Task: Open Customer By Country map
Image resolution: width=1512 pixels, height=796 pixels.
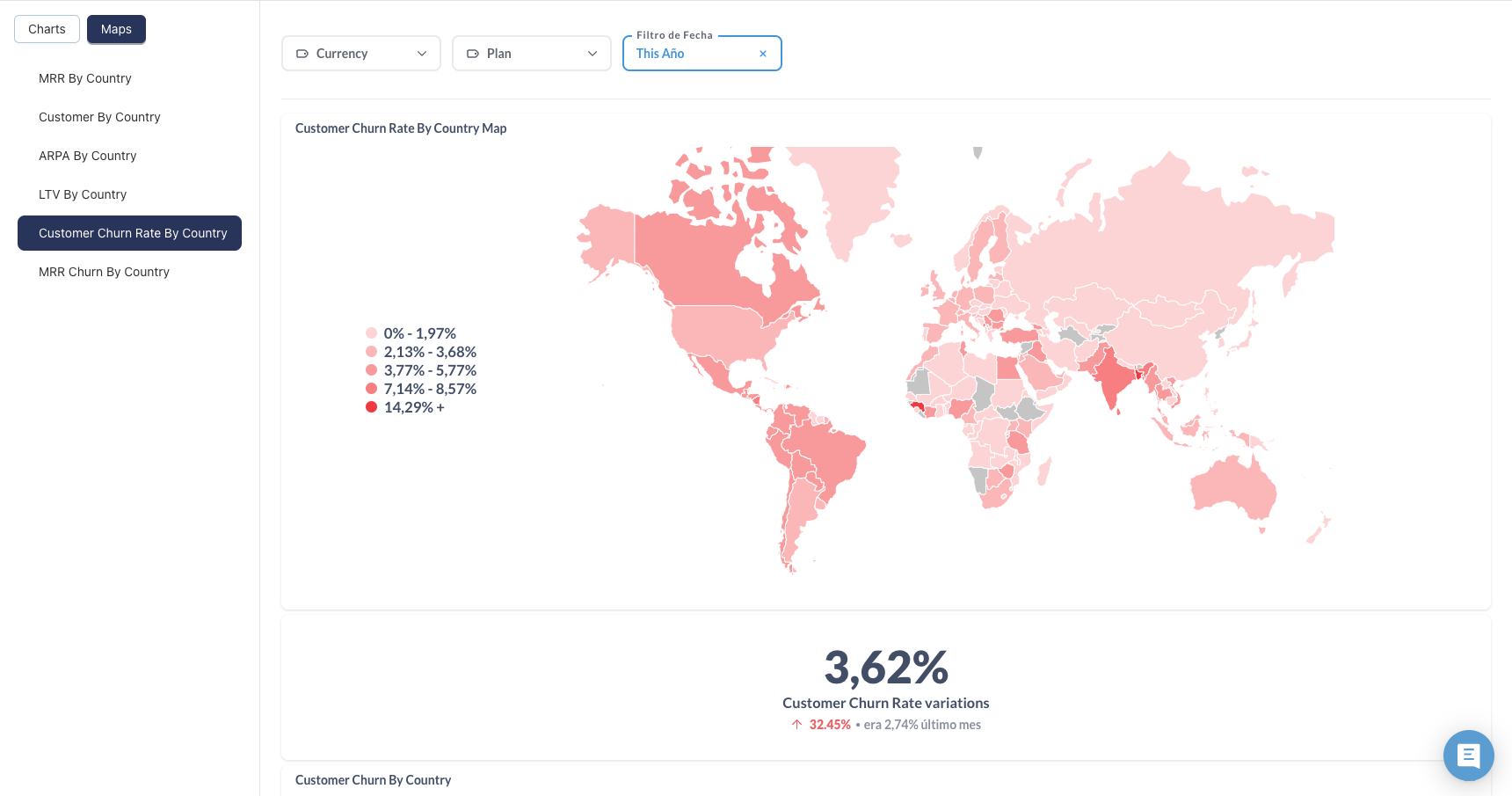Action: click(99, 117)
